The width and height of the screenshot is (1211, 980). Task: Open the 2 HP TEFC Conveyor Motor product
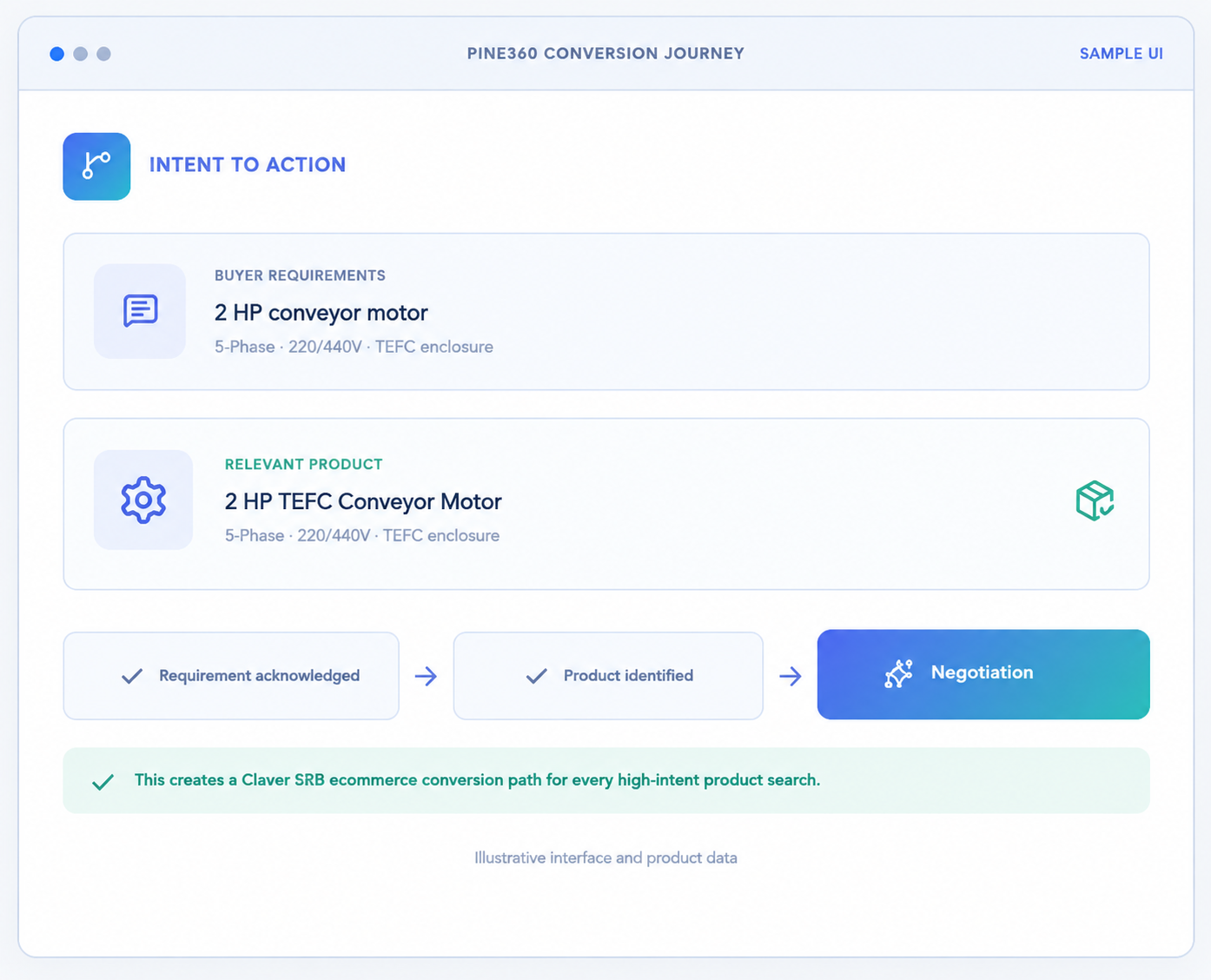[606, 504]
